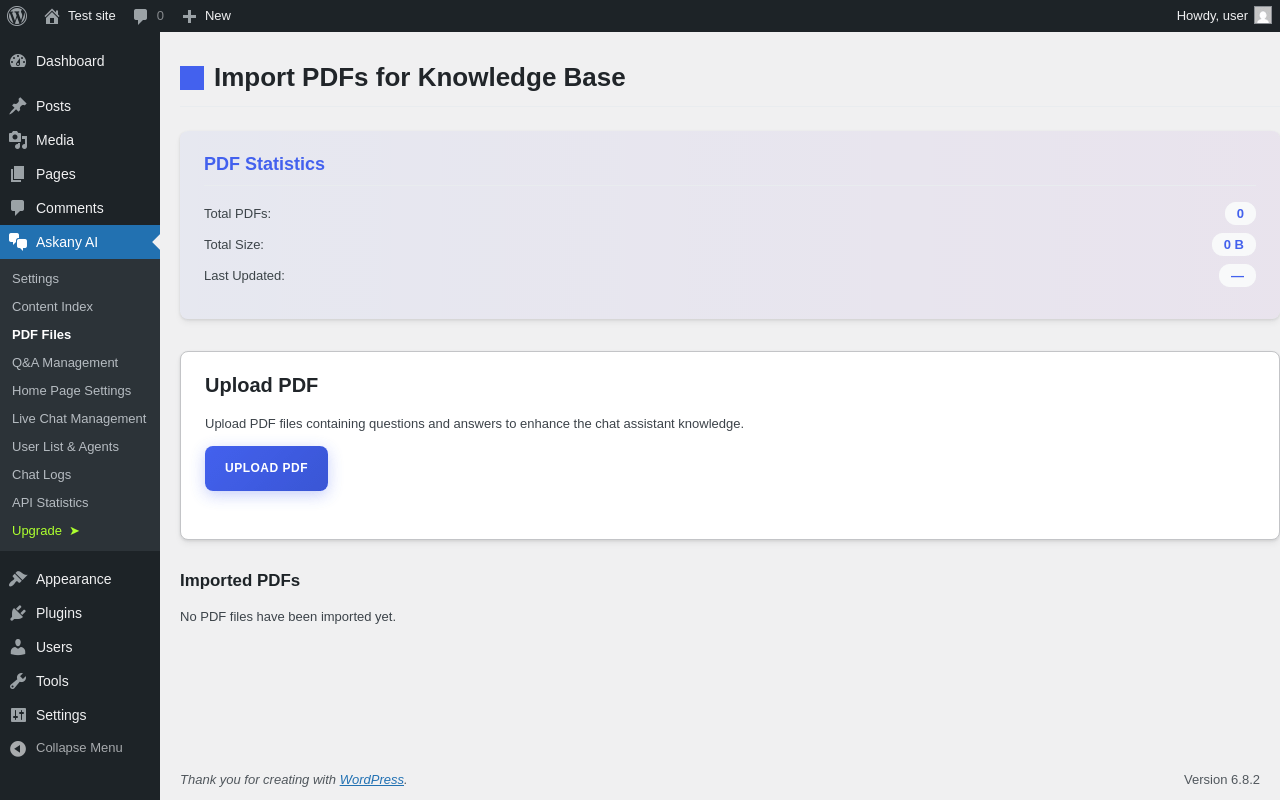Open the user avatar in admin bar
This screenshot has height=800, width=1280.
[x=1263, y=15]
